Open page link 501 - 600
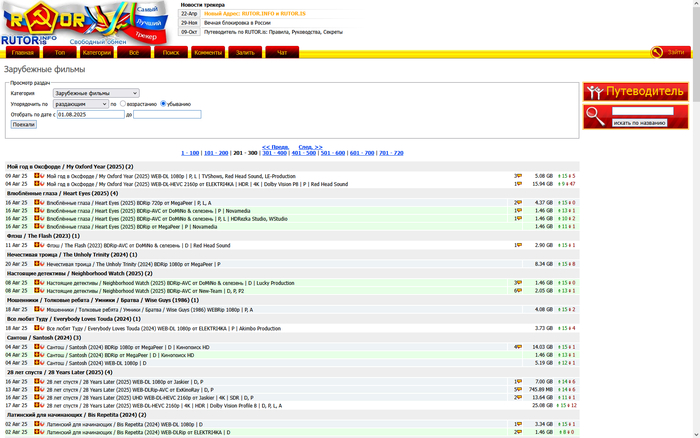 coord(333,153)
